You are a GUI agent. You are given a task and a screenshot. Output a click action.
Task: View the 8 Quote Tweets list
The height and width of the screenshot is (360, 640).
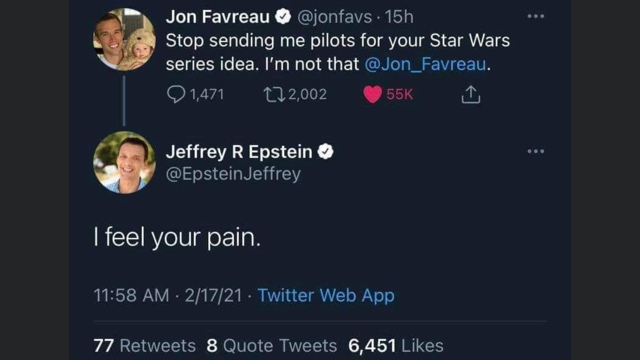(x=271, y=346)
